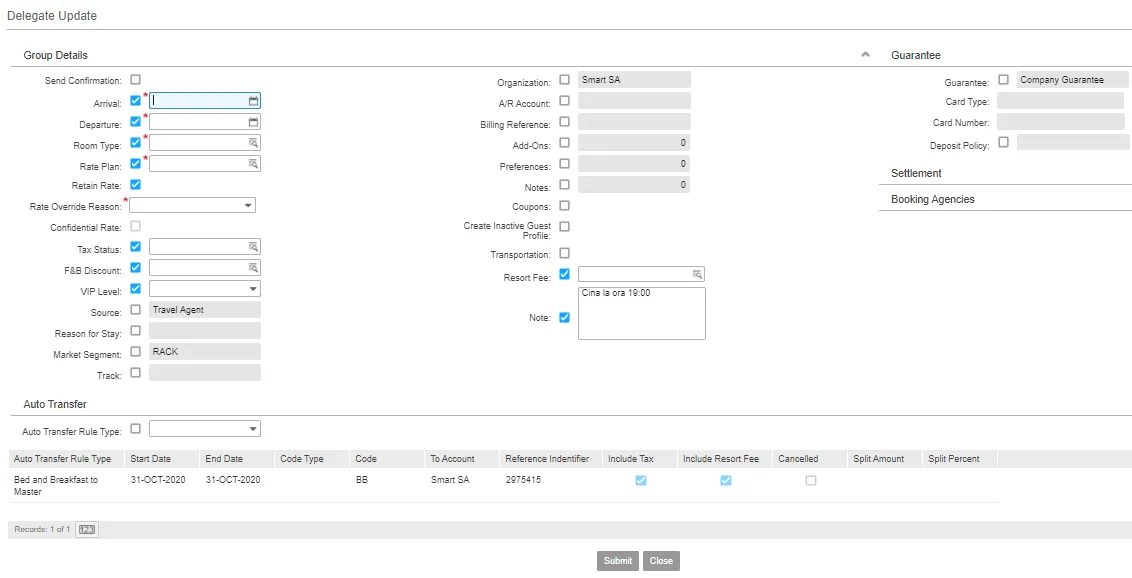
Task: Toggle the Market Segment checkbox
Action: click(136, 352)
